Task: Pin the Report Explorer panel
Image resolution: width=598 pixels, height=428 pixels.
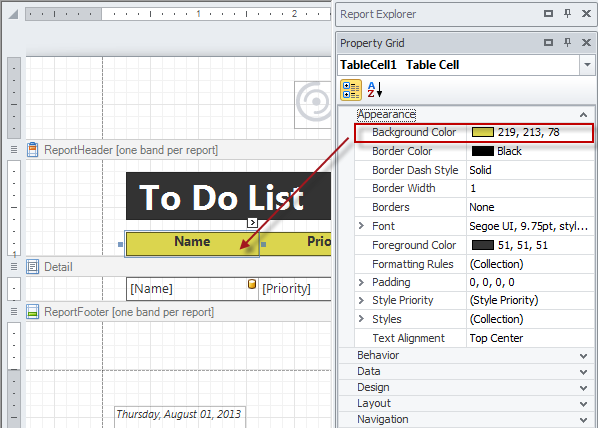Action: pos(567,13)
